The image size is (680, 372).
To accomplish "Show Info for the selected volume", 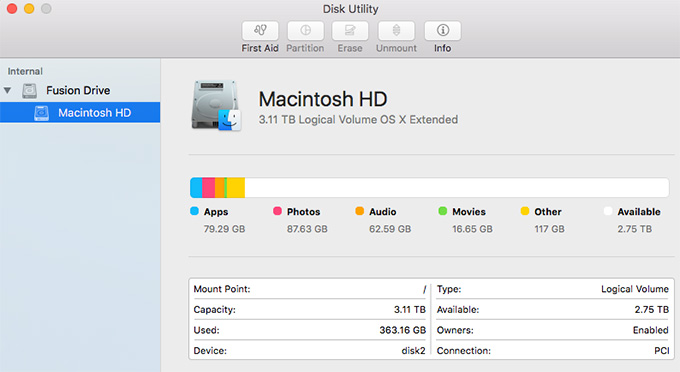I will (442, 30).
